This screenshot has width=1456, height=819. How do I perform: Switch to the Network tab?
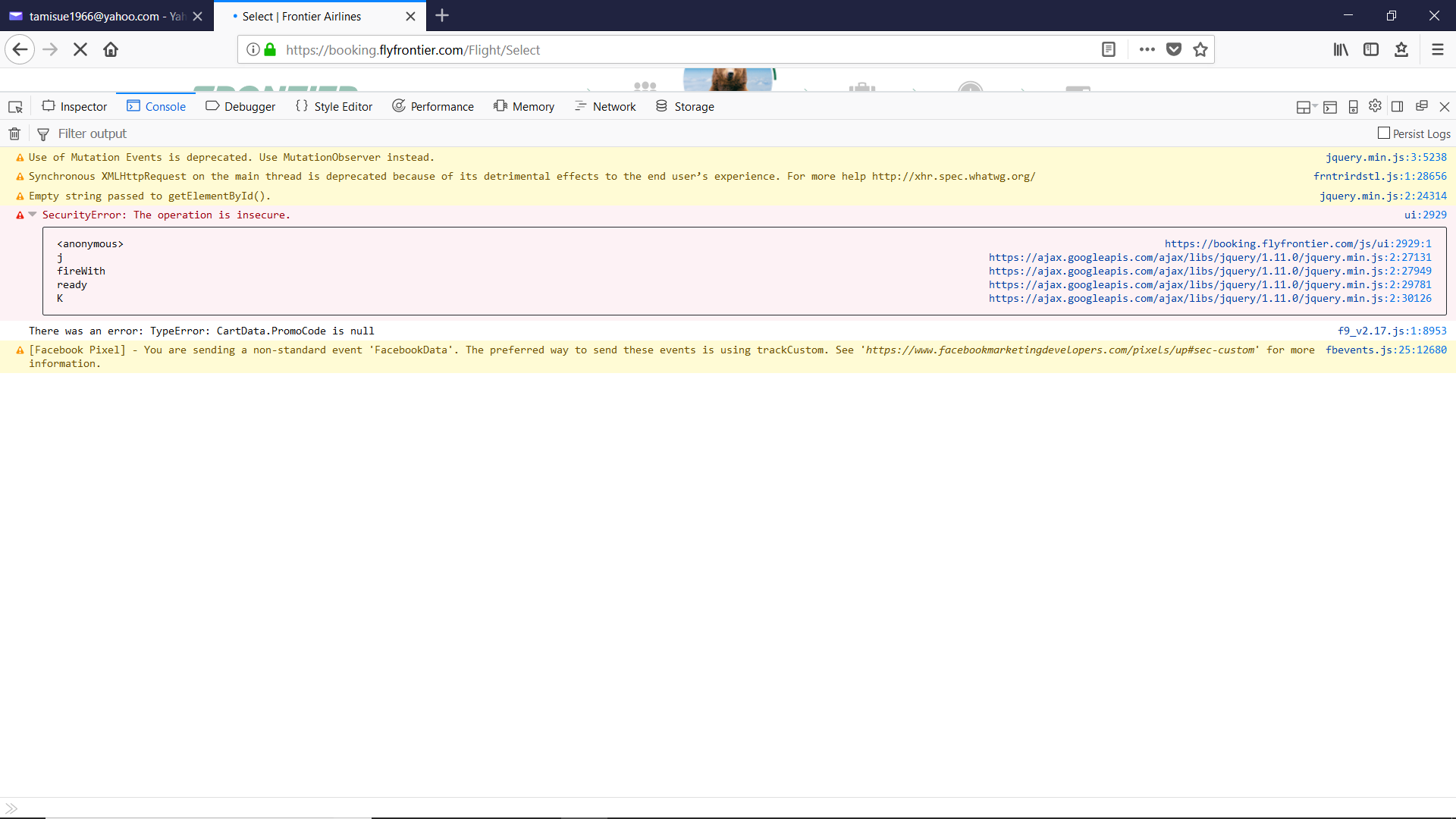tap(605, 107)
